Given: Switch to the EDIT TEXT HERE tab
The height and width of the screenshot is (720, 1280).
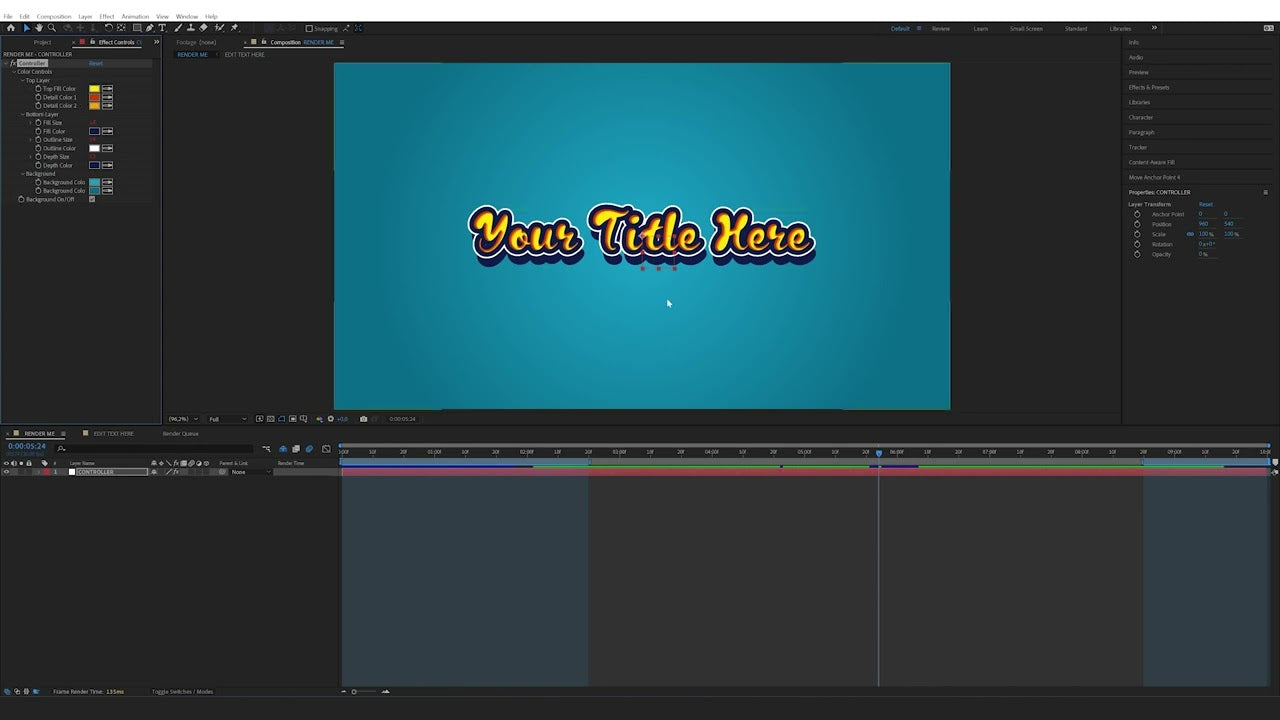Looking at the screenshot, I should click(112, 433).
